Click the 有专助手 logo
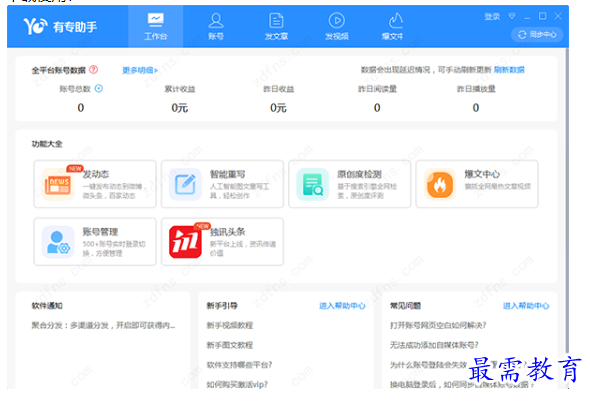The height and width of the screenshot is (401, 590). pyautogui.click(x=60, y=26)
